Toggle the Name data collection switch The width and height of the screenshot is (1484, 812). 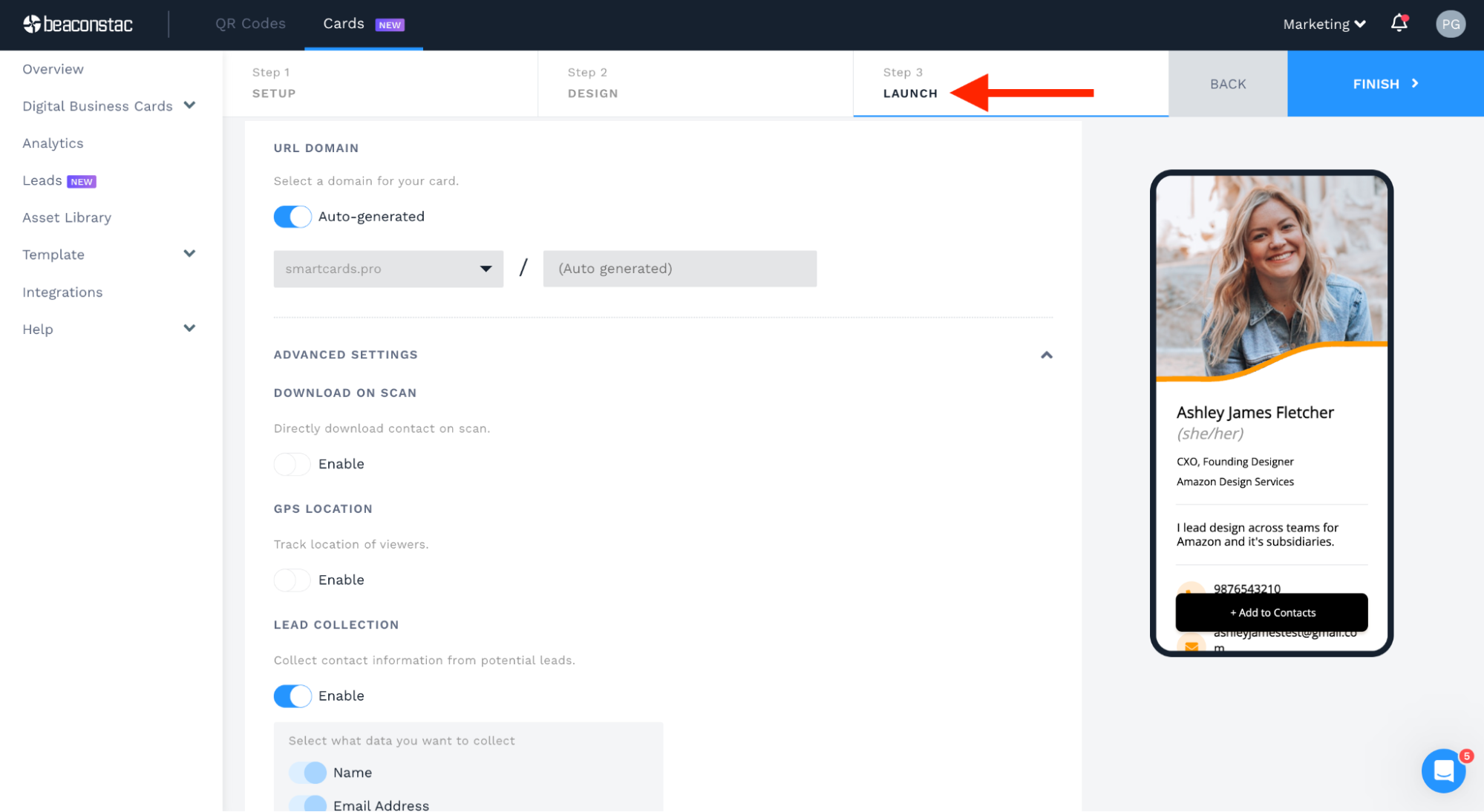(x=307, y=773)
